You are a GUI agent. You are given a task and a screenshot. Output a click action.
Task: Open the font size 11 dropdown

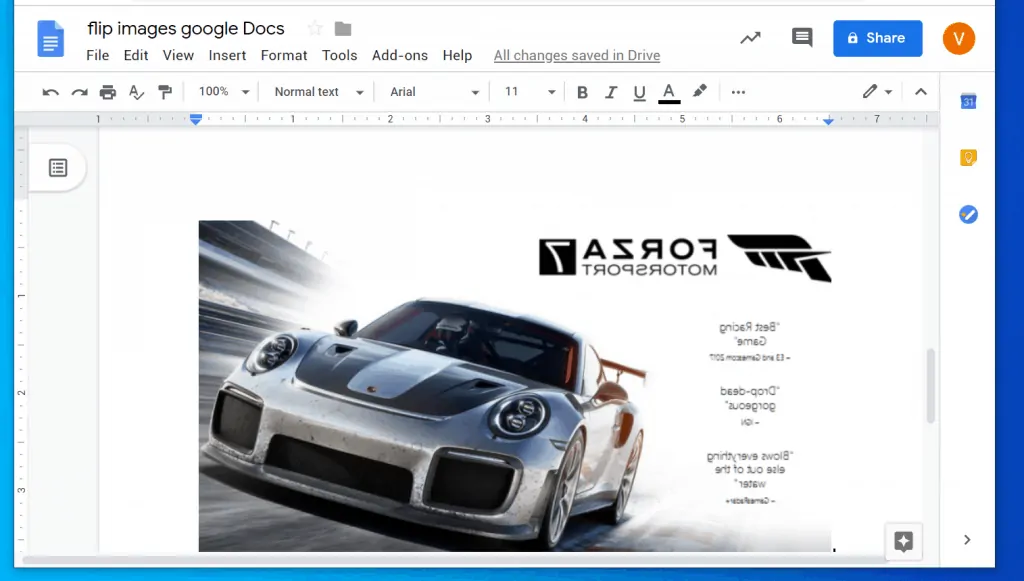click(x=529, y=92)
